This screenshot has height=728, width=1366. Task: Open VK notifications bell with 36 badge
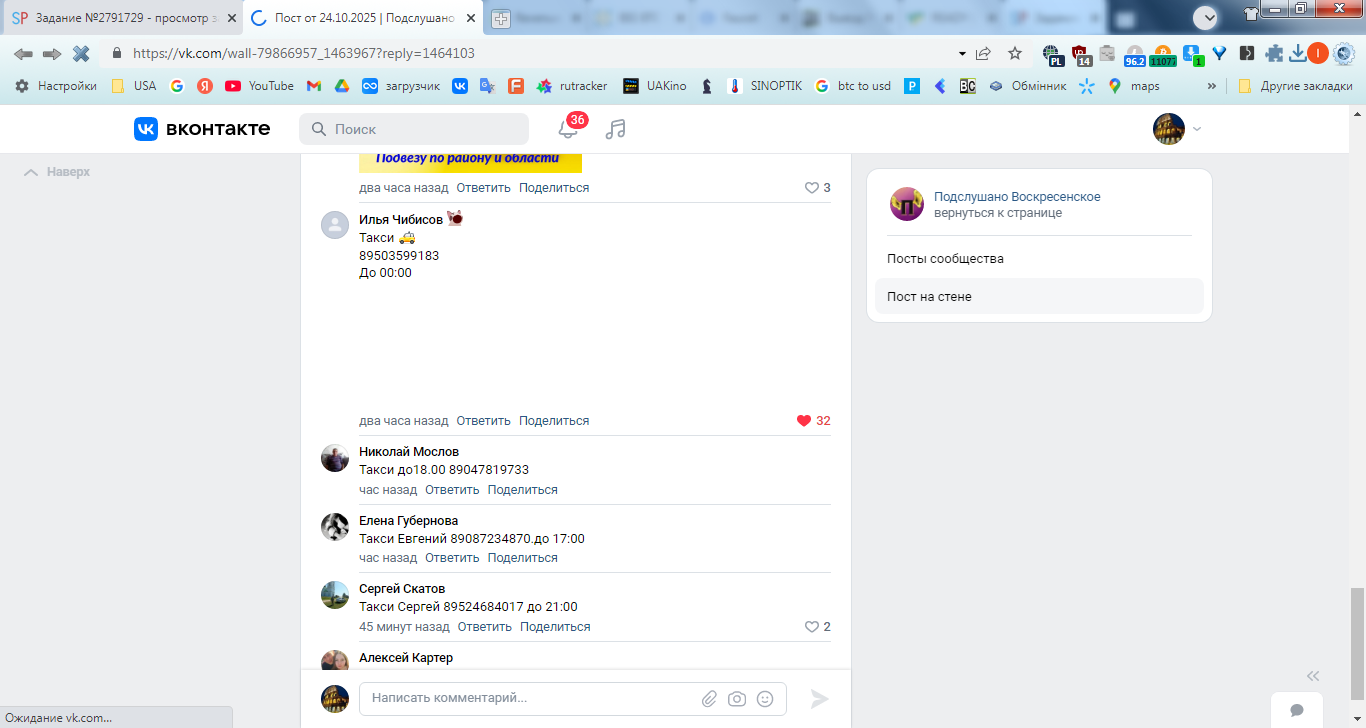click(568, 128)
